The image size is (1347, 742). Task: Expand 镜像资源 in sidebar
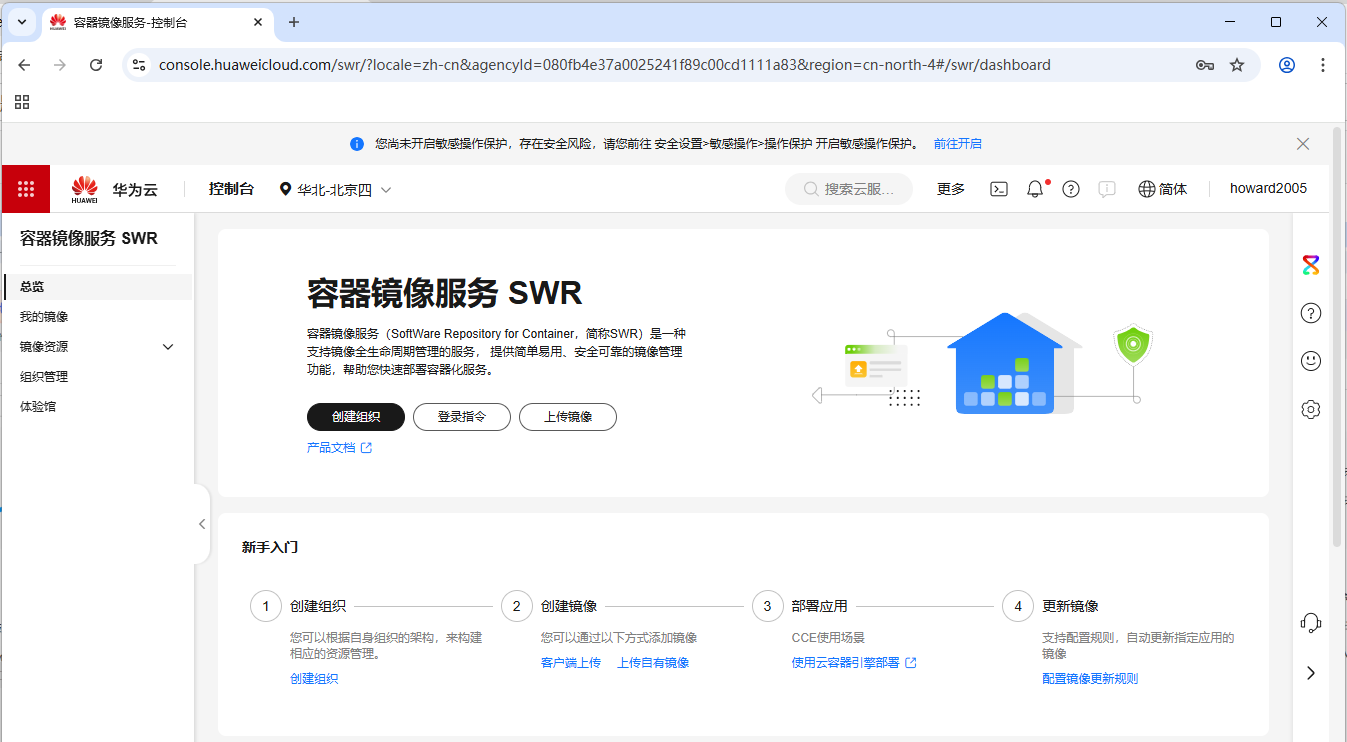tap(168, 347)
